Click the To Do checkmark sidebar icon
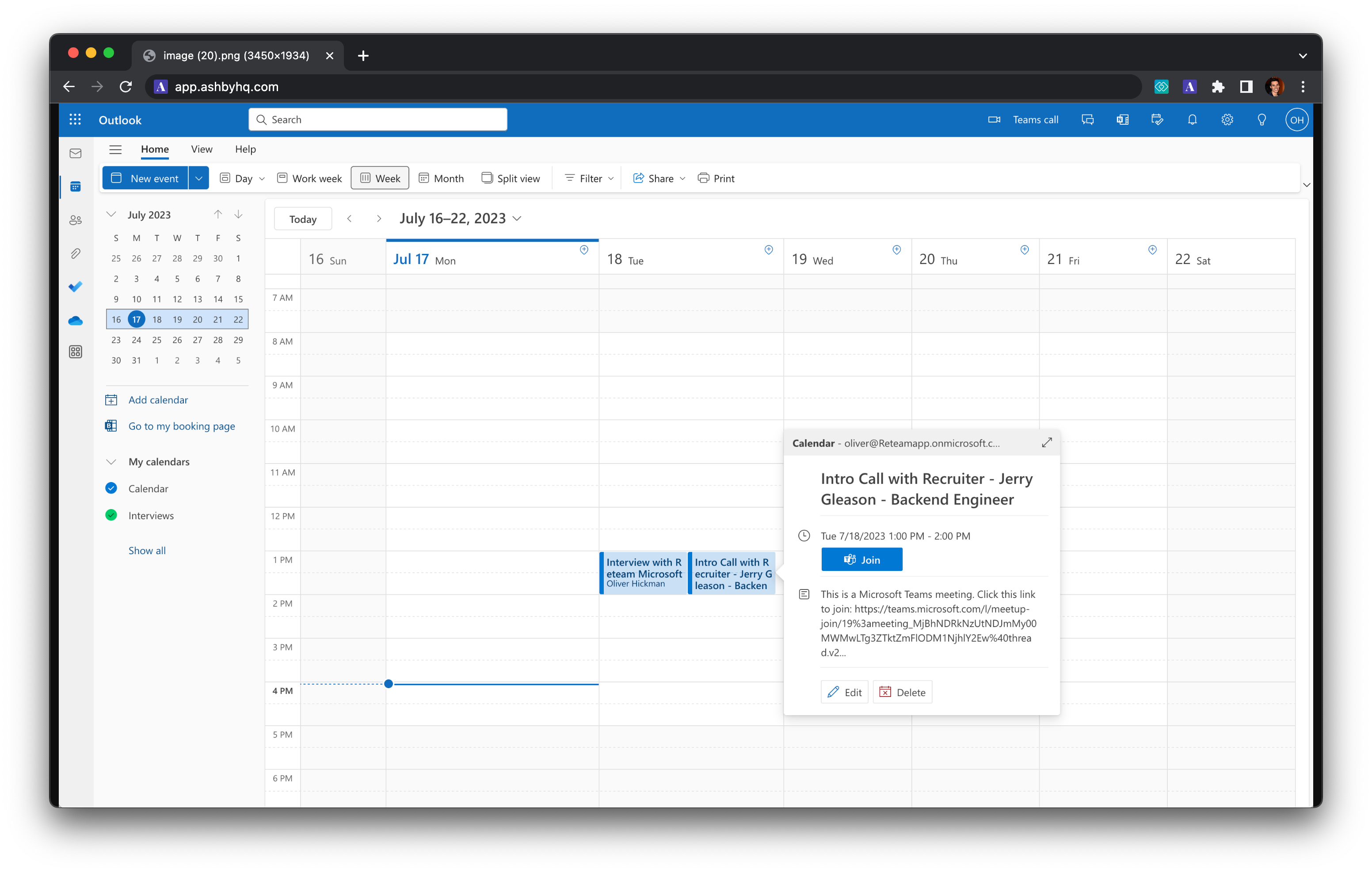Screen dimensions: 1372x873 (x=75, y=287)
